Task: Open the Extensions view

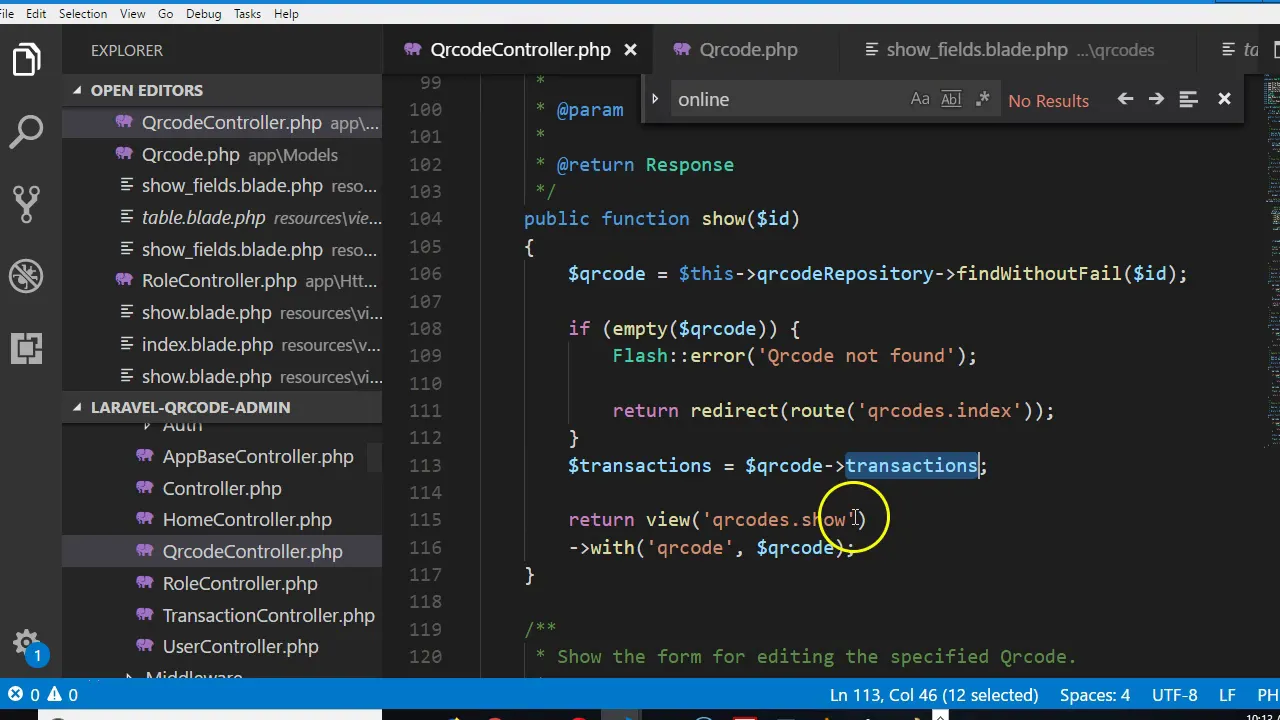Action: coord(27,347)
